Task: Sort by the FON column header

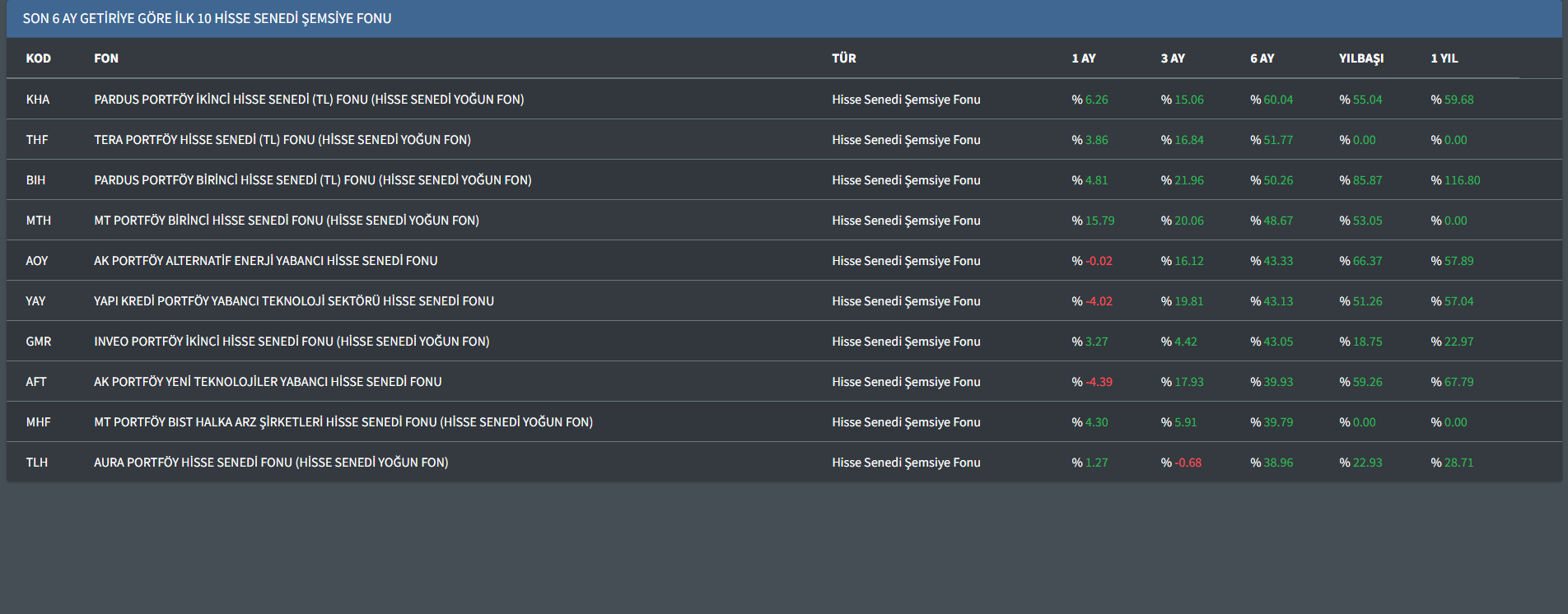Action: click(106, 58)
